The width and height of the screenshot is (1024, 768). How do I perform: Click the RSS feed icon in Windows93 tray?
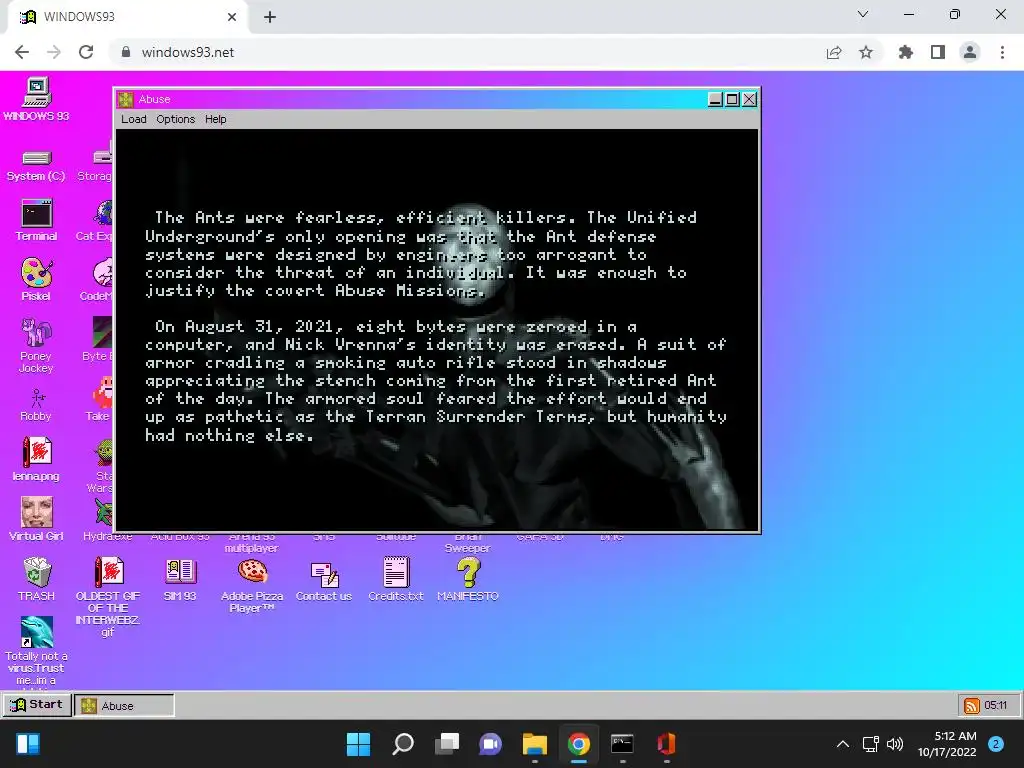(972, 705)
